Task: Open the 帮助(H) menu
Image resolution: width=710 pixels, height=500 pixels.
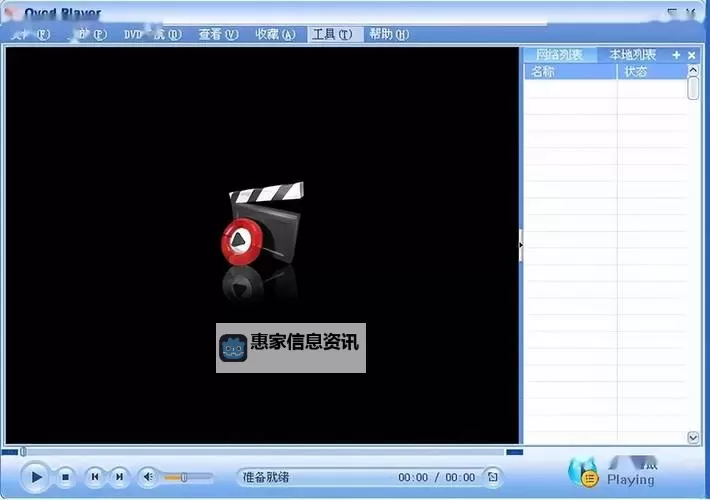Action: point(389,34)
